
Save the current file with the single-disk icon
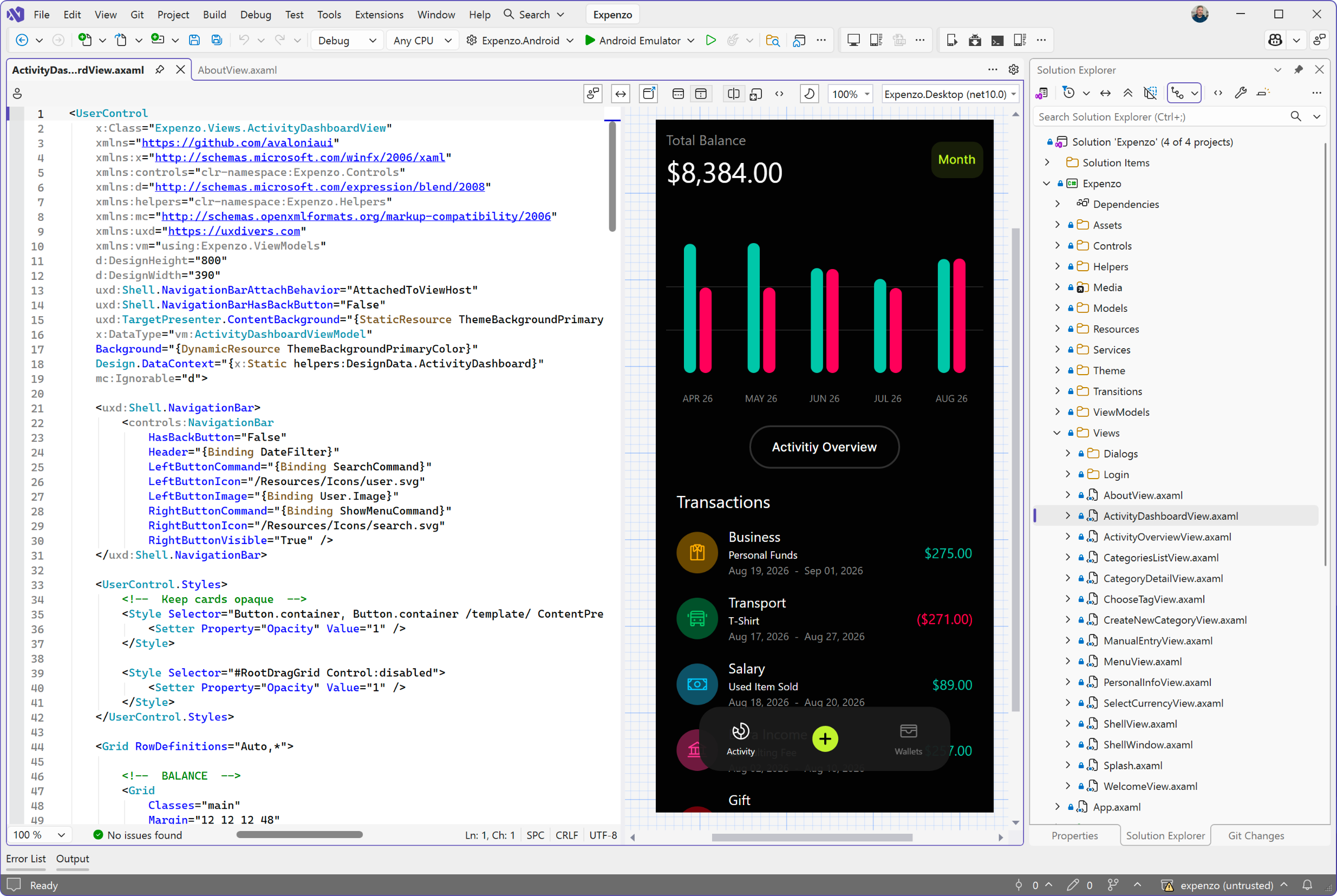pyautogui.click(x=194, y=40)
